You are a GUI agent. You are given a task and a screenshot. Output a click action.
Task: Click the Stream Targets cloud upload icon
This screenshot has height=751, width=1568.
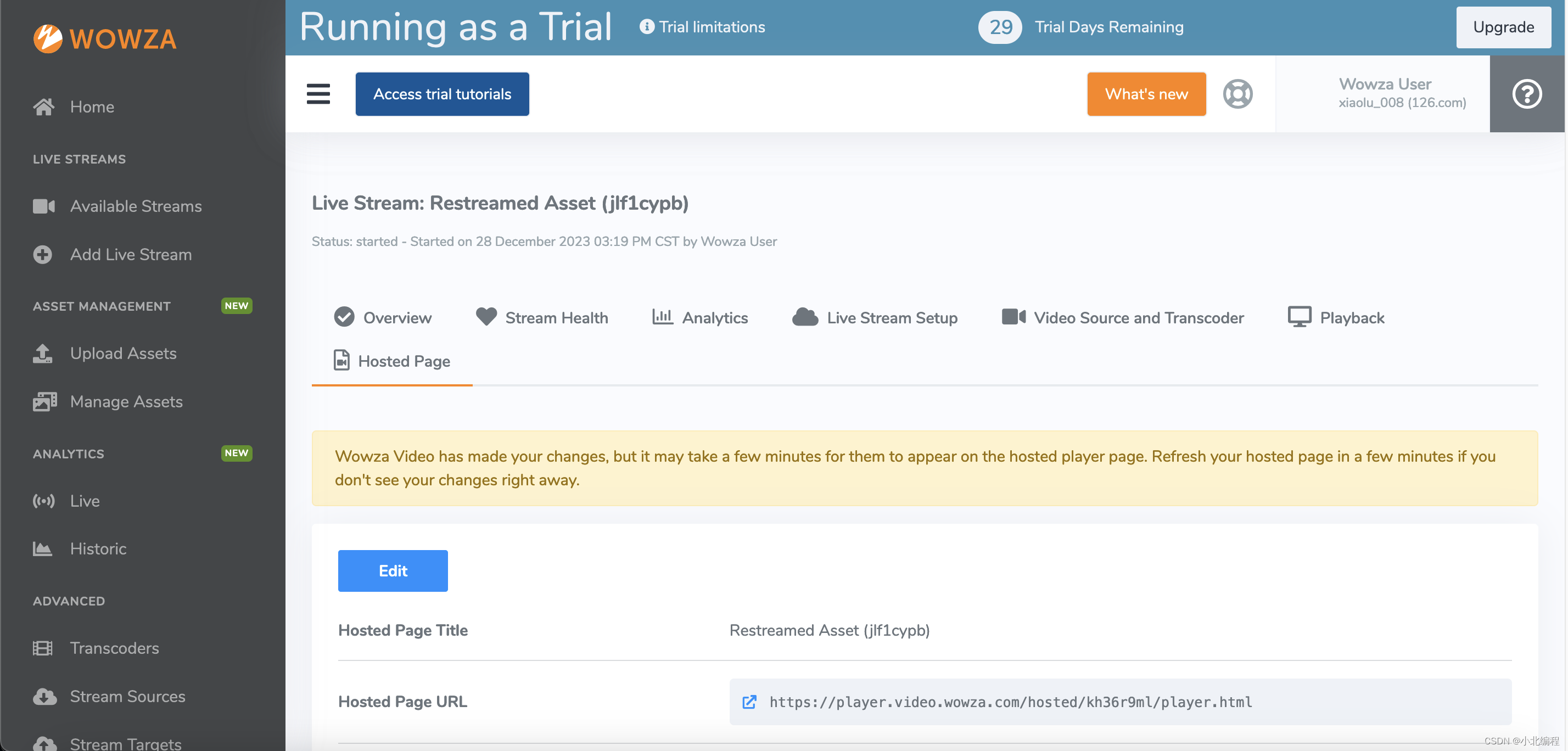[x=44, y=744]
